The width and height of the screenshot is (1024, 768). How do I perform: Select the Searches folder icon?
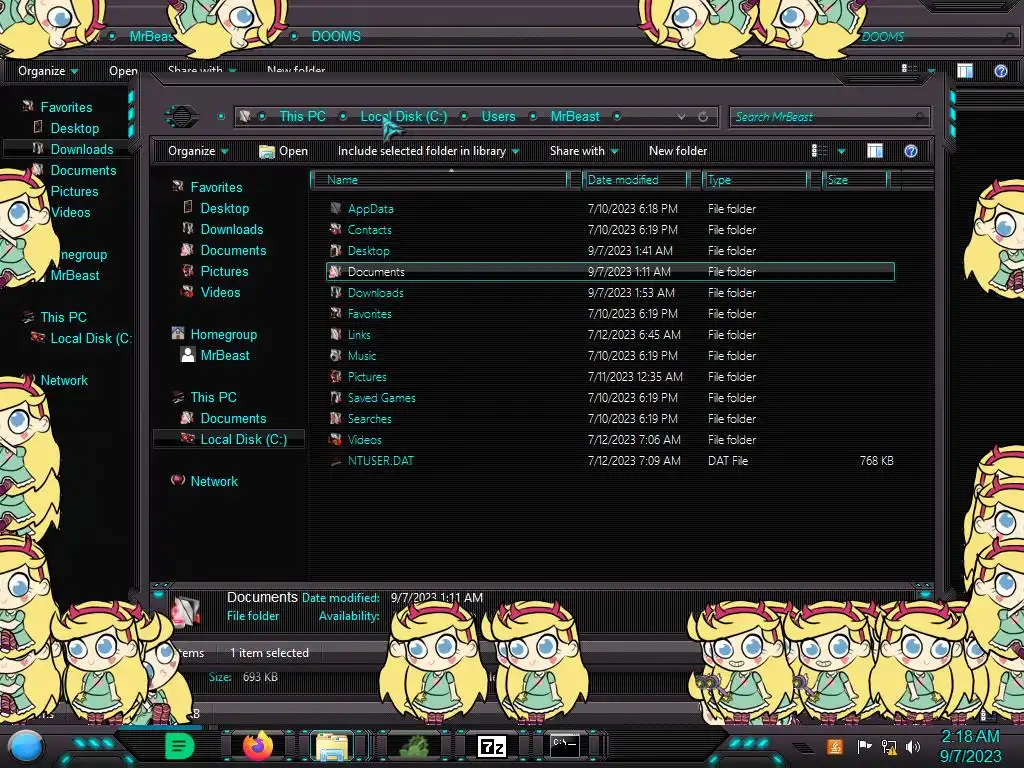tap(336, 419)
